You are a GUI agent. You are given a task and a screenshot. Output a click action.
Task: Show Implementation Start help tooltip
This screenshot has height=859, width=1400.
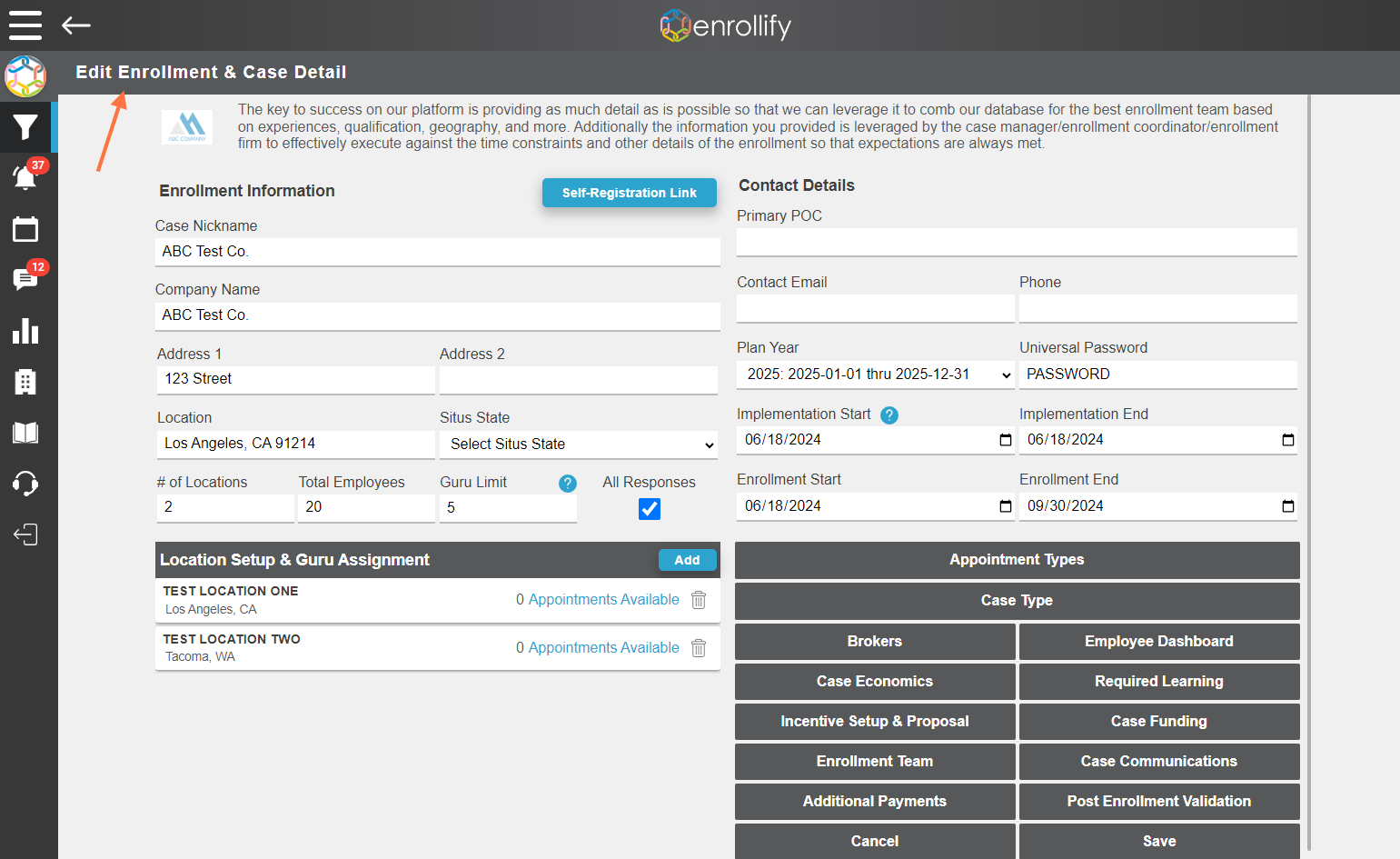[889, 415]
